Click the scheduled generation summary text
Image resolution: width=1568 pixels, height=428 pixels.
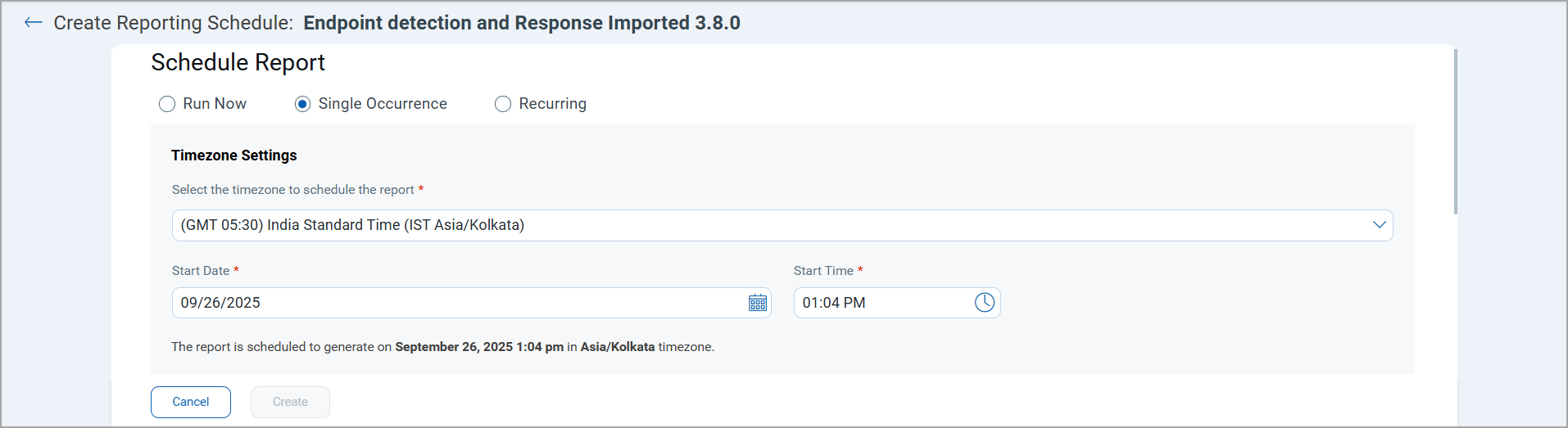pyautogui.click(x=442, y=347)
